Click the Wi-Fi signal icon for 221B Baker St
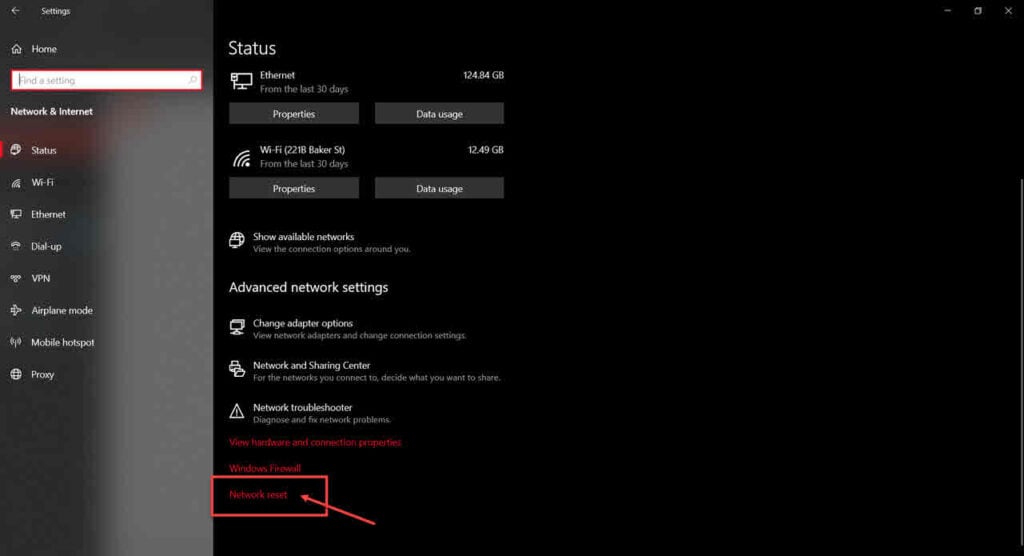The image size is (1024, 556). pyautogui.click(x=241, y=157)
